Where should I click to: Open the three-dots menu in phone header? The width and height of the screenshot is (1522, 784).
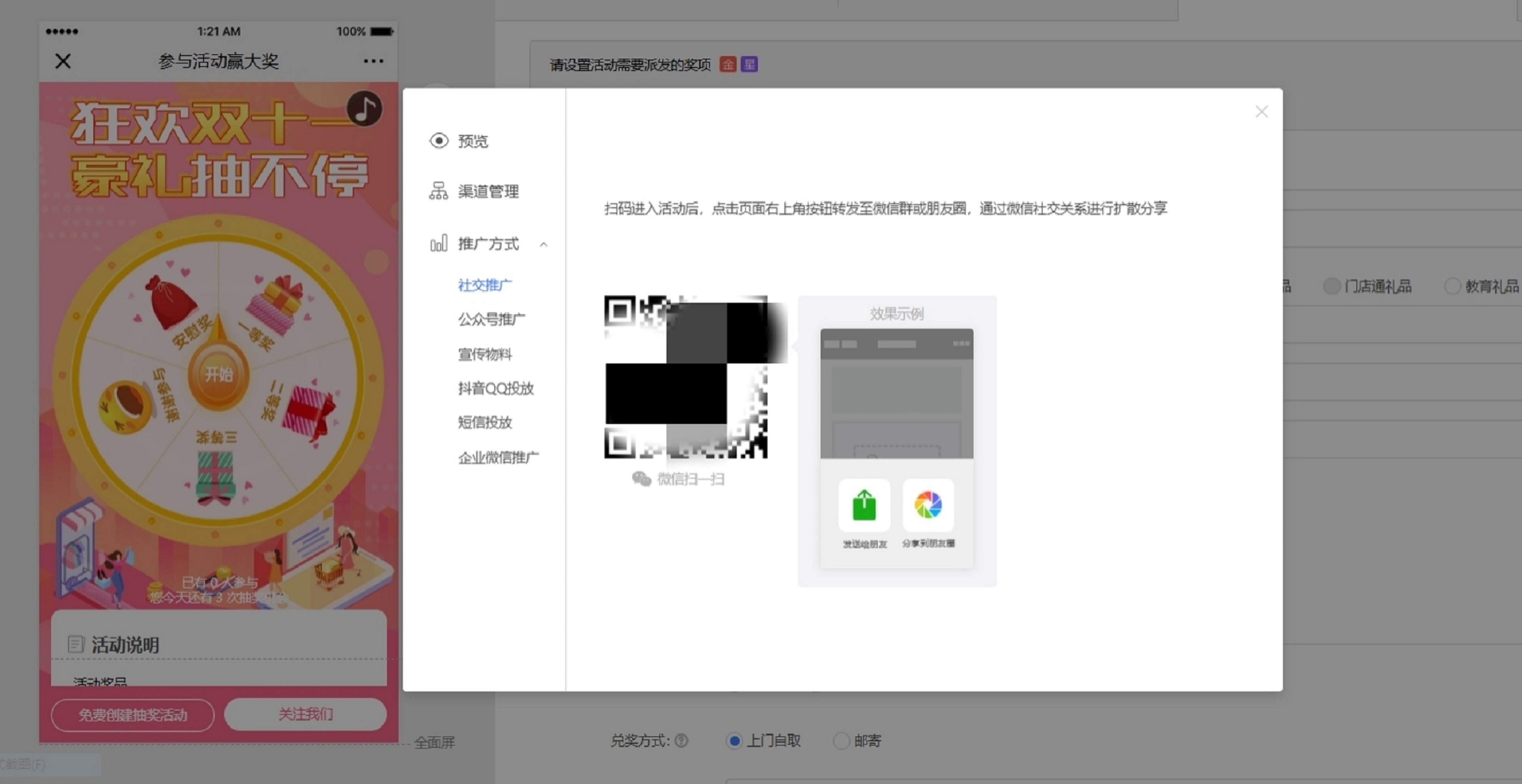click(373, 61)
